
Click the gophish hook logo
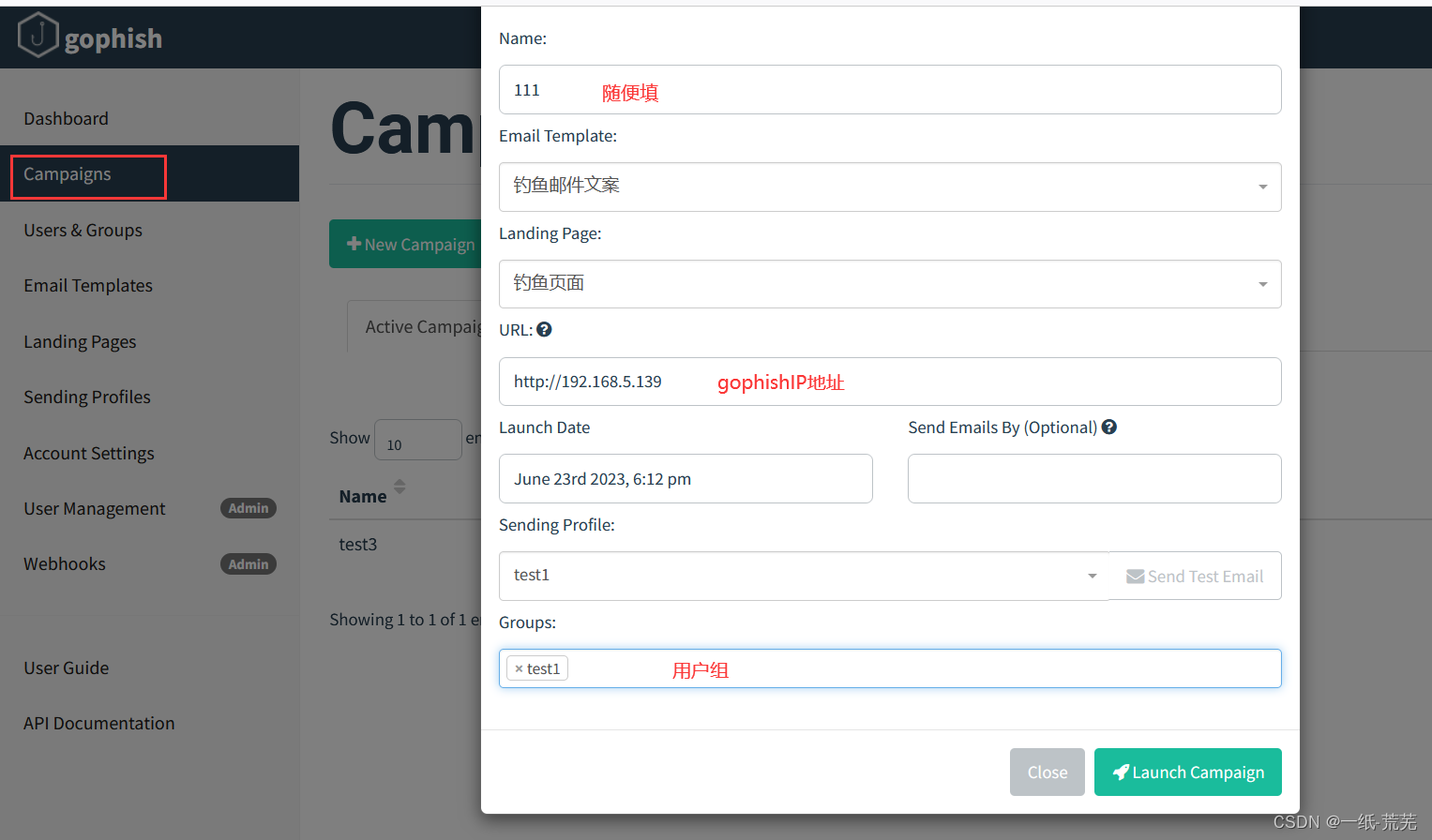click(x=38, y=36)
